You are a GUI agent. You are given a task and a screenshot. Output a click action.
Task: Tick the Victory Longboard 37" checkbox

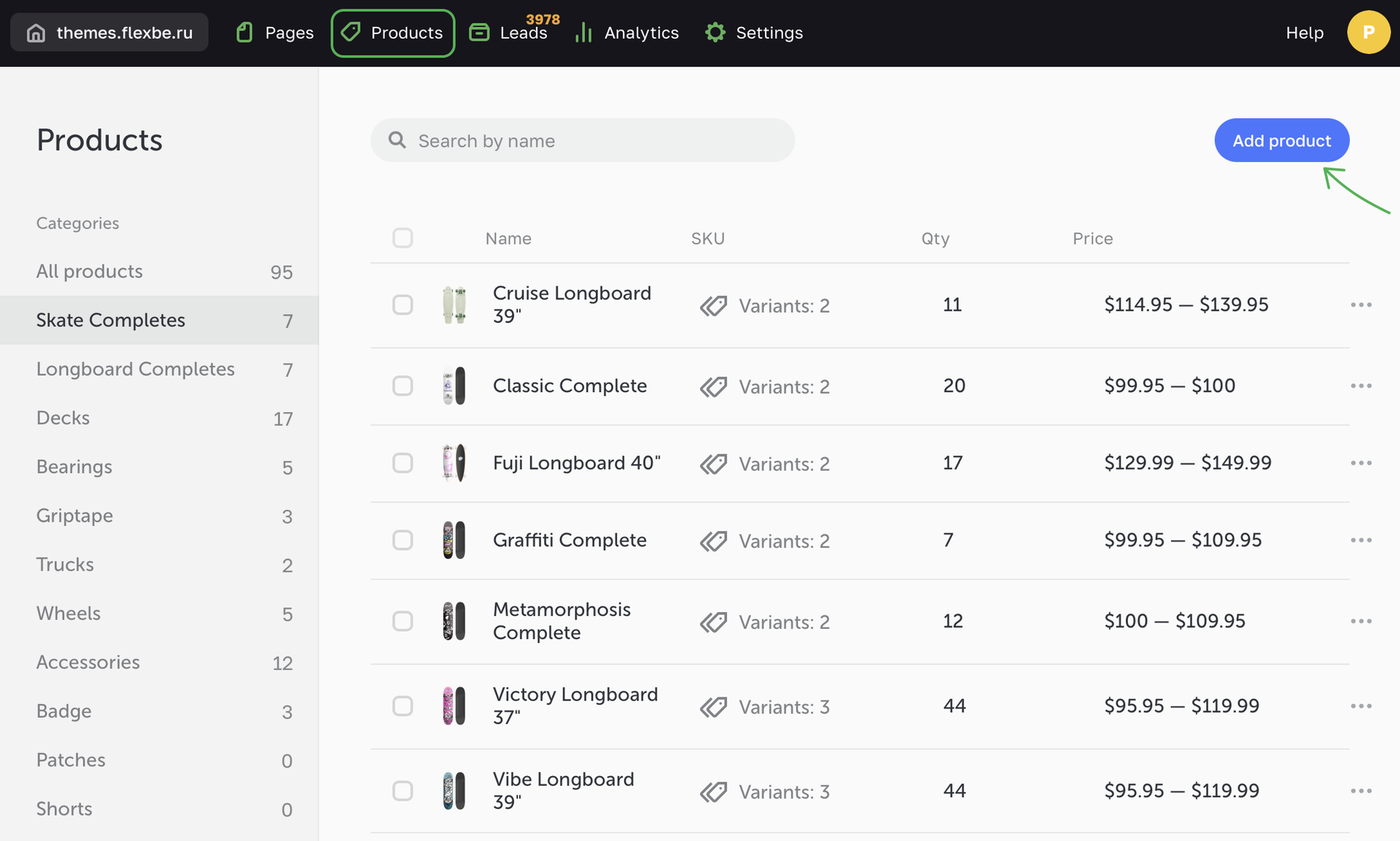[402, 705]
